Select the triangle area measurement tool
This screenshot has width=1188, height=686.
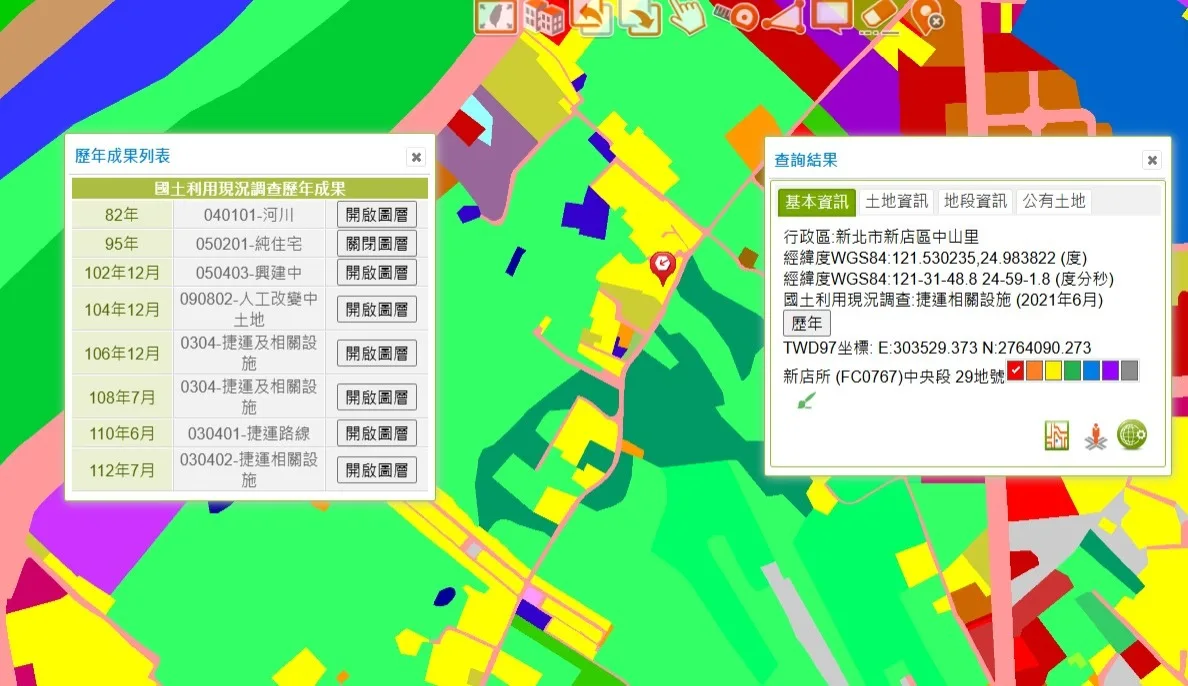(783, 17)
